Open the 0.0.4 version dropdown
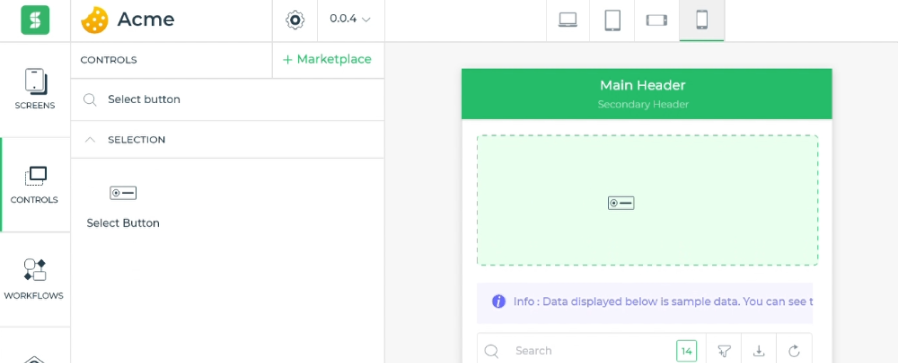The image size is (898, 363). (x=350, y=19)
